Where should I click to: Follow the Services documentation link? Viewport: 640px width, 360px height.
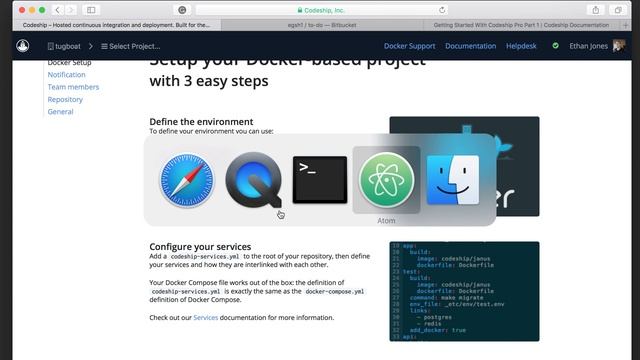206,318
